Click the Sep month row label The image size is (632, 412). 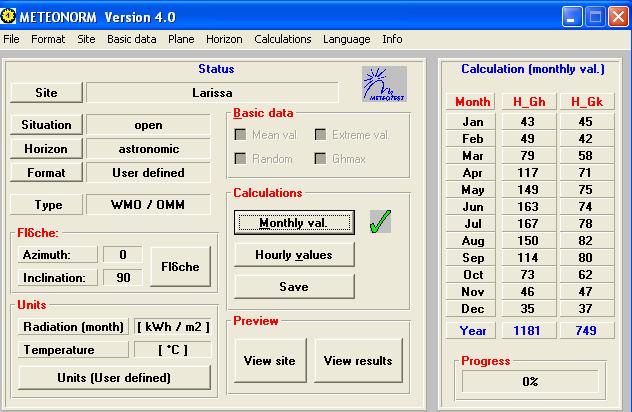[x=472, y=258]
